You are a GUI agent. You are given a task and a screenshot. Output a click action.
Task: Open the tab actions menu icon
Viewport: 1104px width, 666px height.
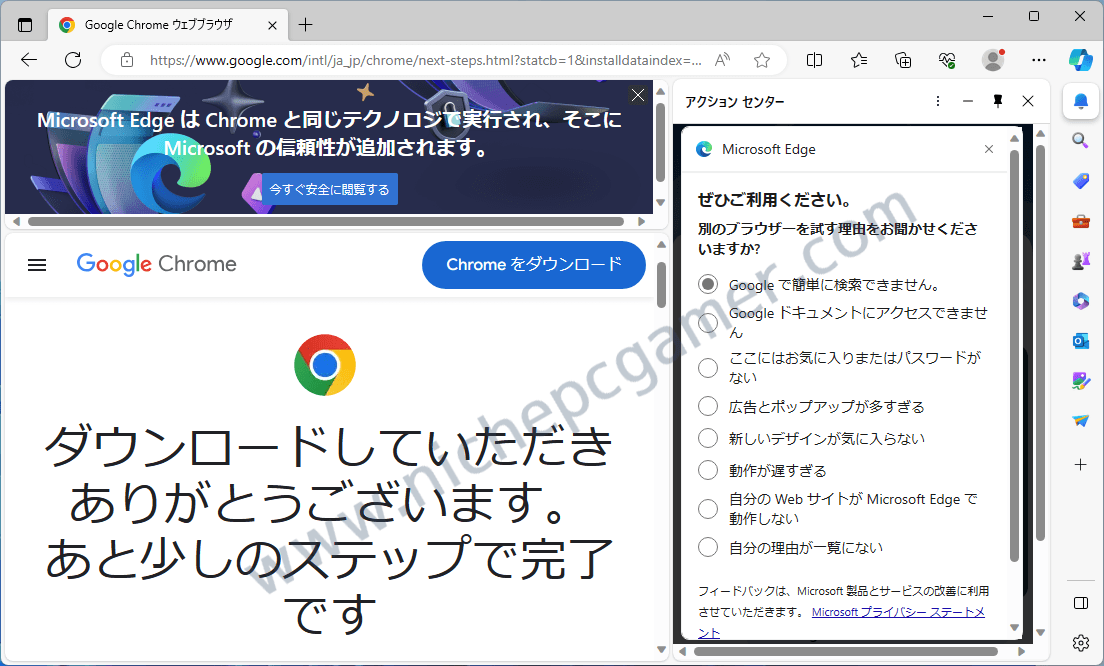coord(25,25)
